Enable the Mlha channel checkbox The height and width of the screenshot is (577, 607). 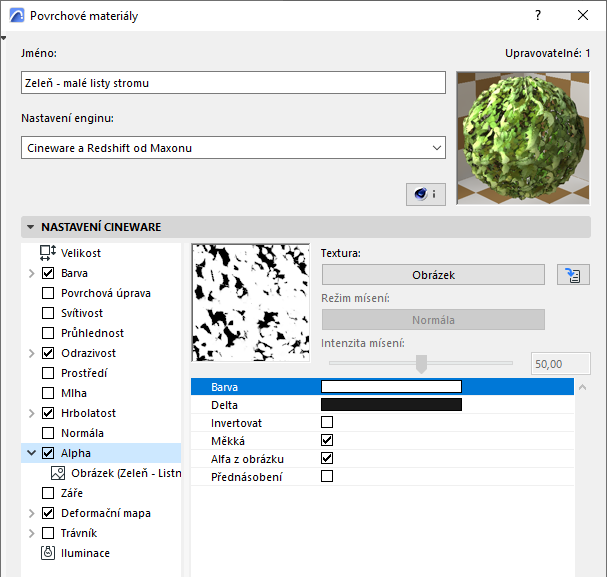48,393
